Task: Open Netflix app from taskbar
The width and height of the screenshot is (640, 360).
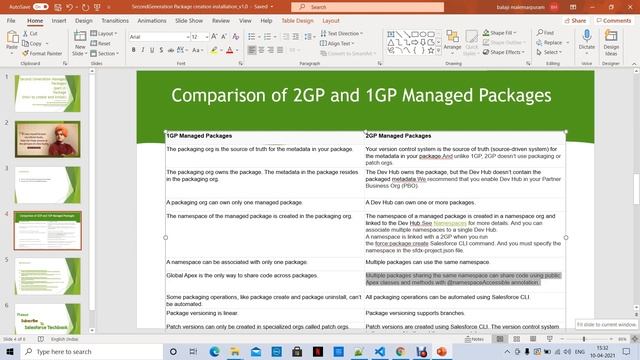Action: point(318,351)
